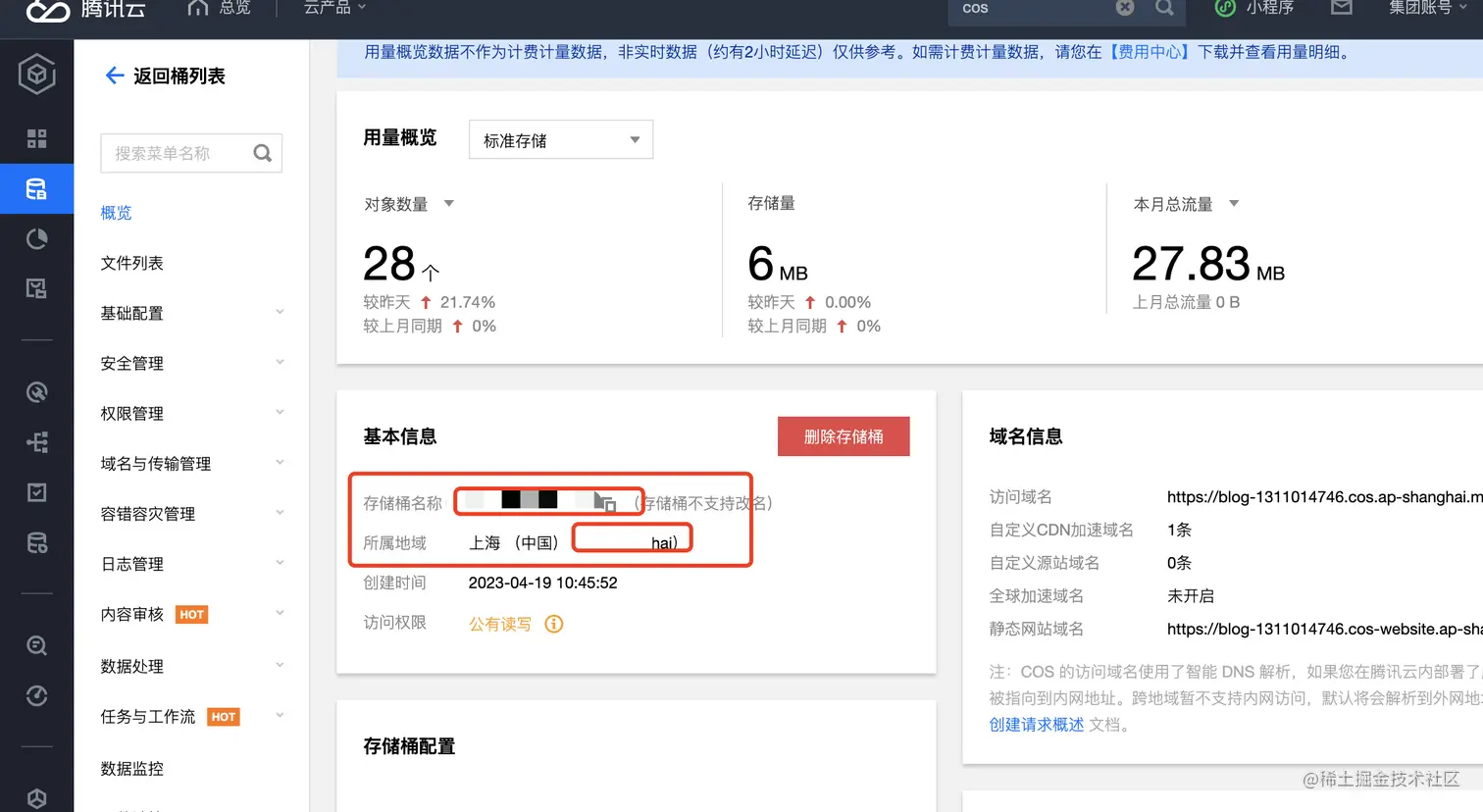The image size is (1483, 812).
Task: Open the 小程序 mini program icon
Action: 1225,8
